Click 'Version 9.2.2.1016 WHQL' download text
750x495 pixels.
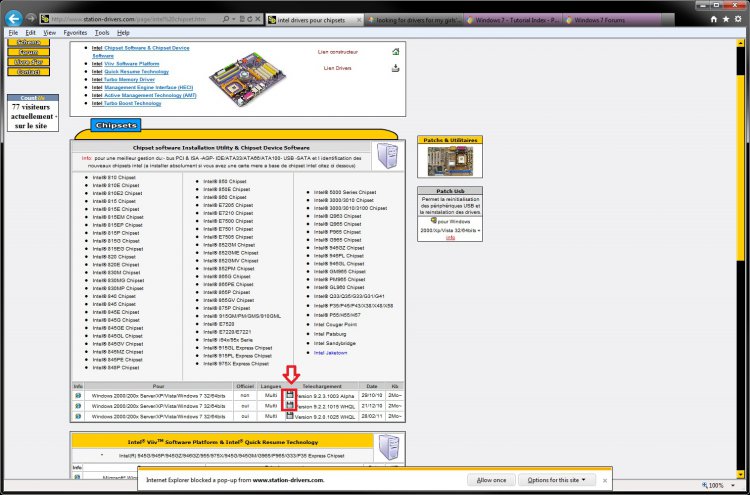[x=325, y=406]
